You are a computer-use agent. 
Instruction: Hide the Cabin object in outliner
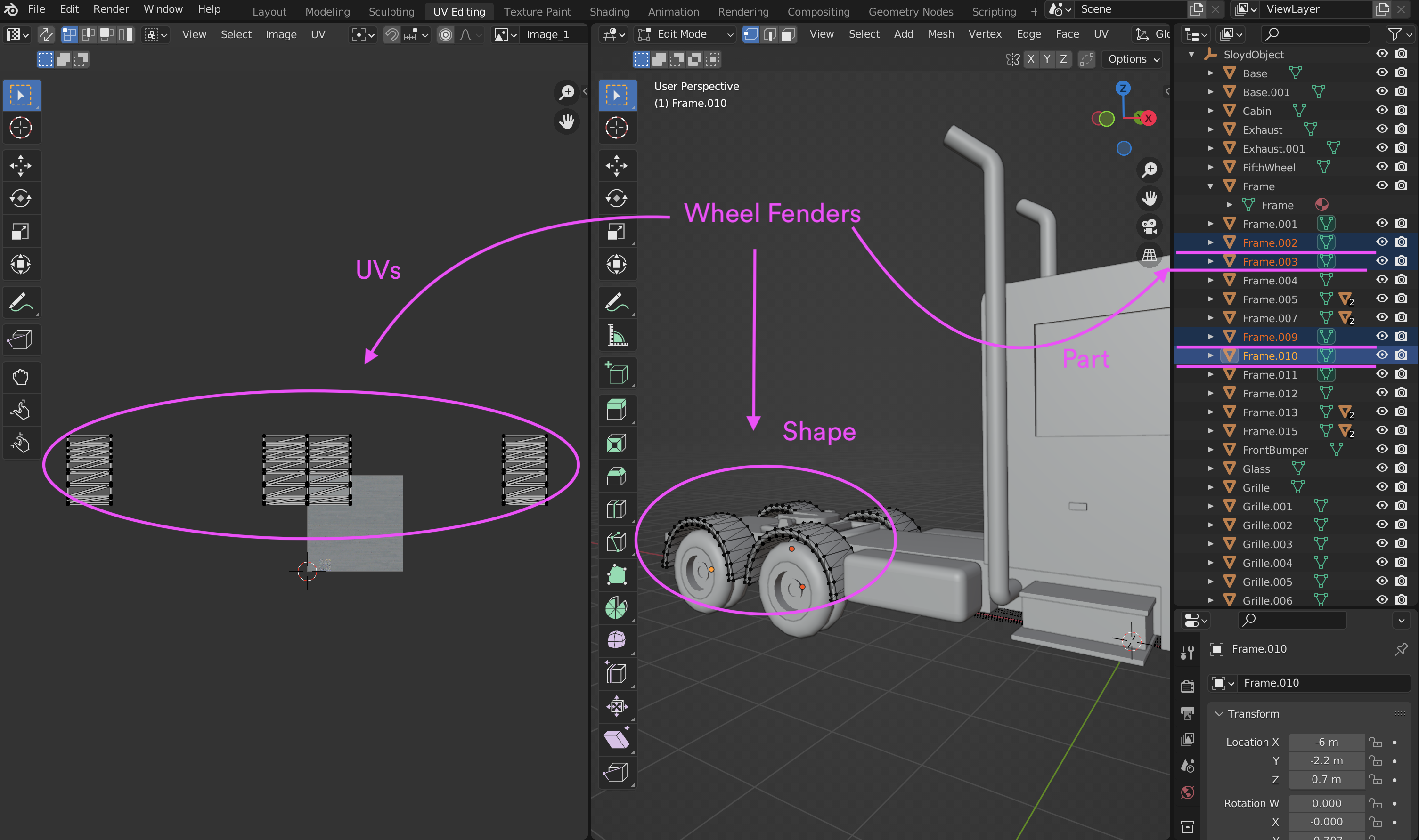1382,110
